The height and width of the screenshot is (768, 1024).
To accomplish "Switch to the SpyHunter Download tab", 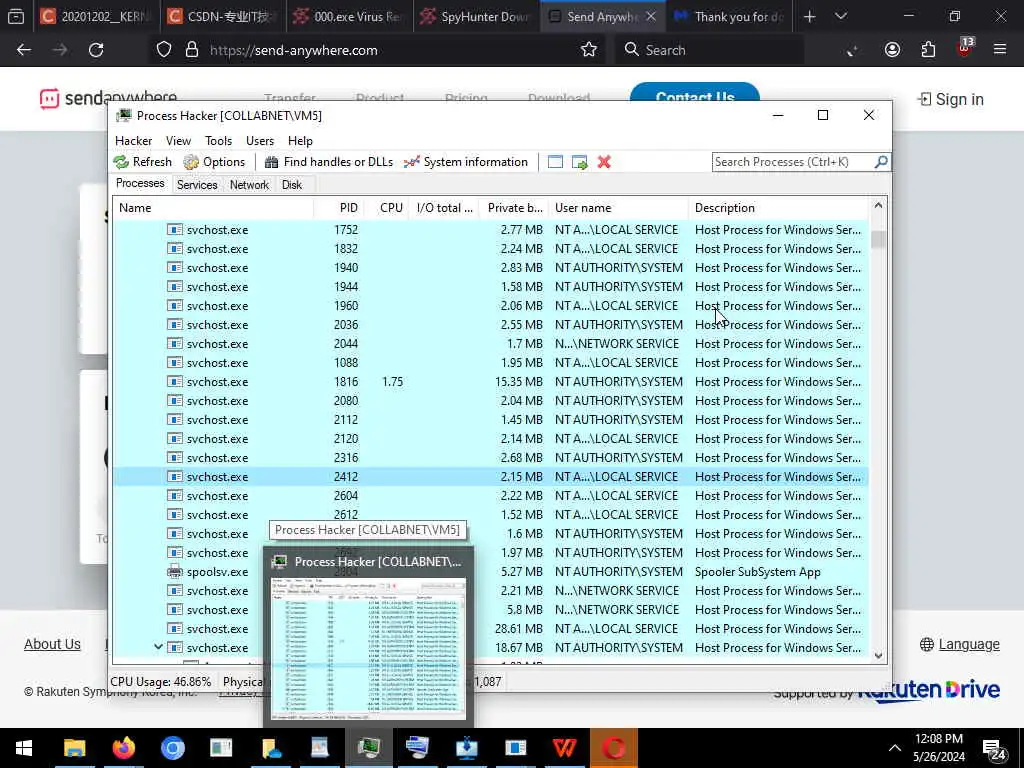I will coord(477,17).
